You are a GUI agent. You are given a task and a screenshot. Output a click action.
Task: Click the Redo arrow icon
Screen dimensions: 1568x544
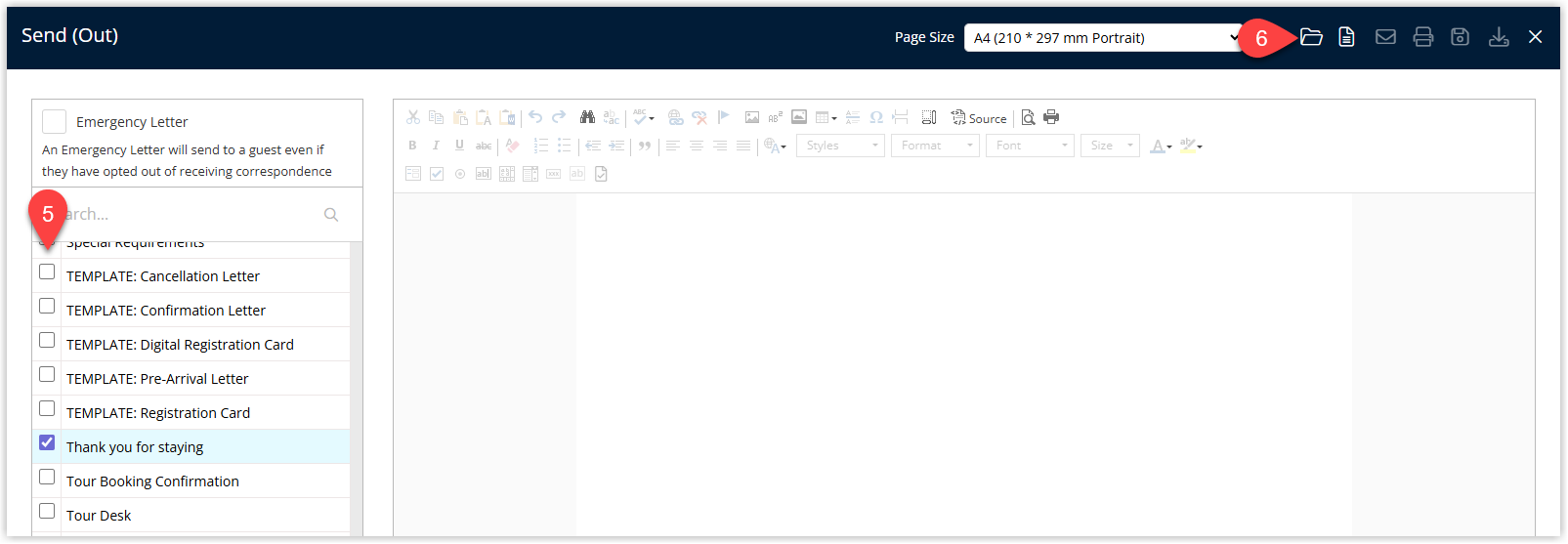559,117
